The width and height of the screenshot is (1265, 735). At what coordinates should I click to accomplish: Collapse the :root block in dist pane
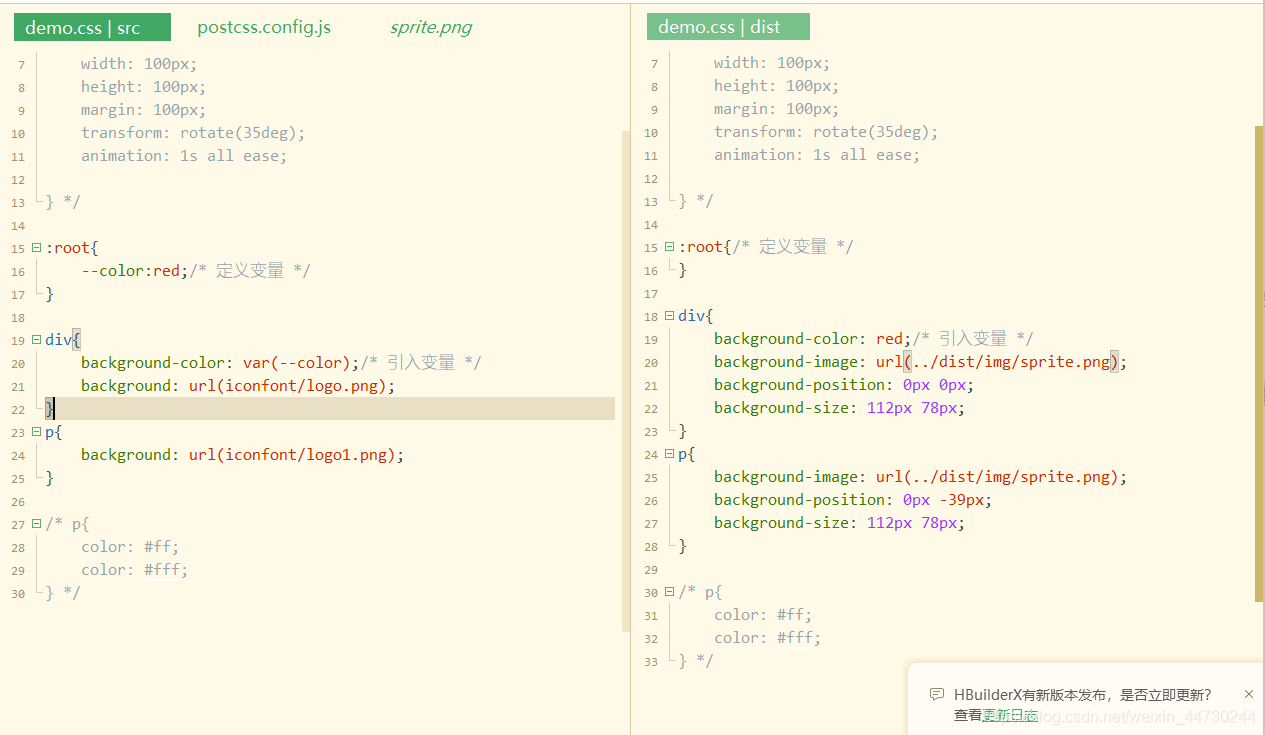669,247
